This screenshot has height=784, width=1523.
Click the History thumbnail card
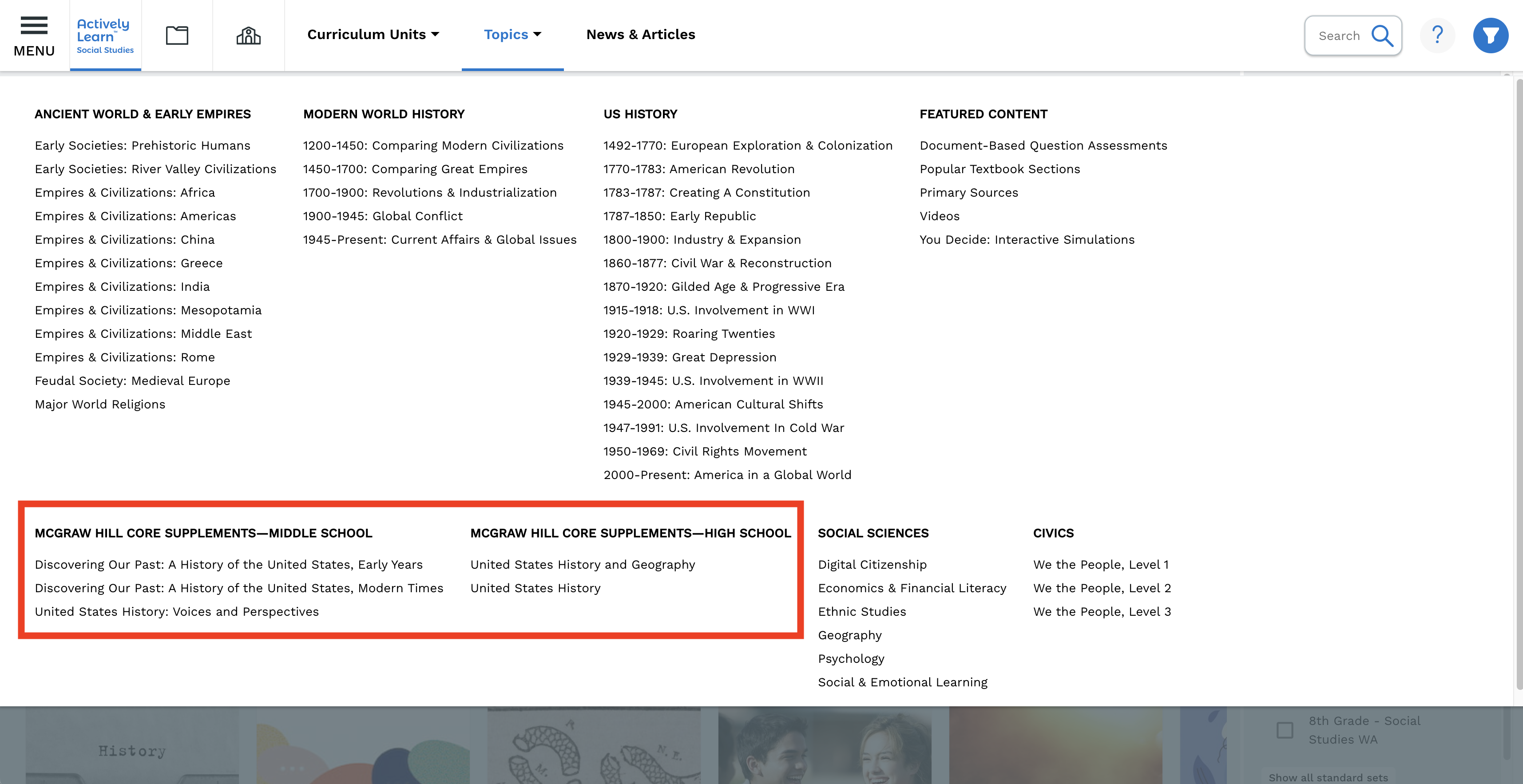[132, 745]
